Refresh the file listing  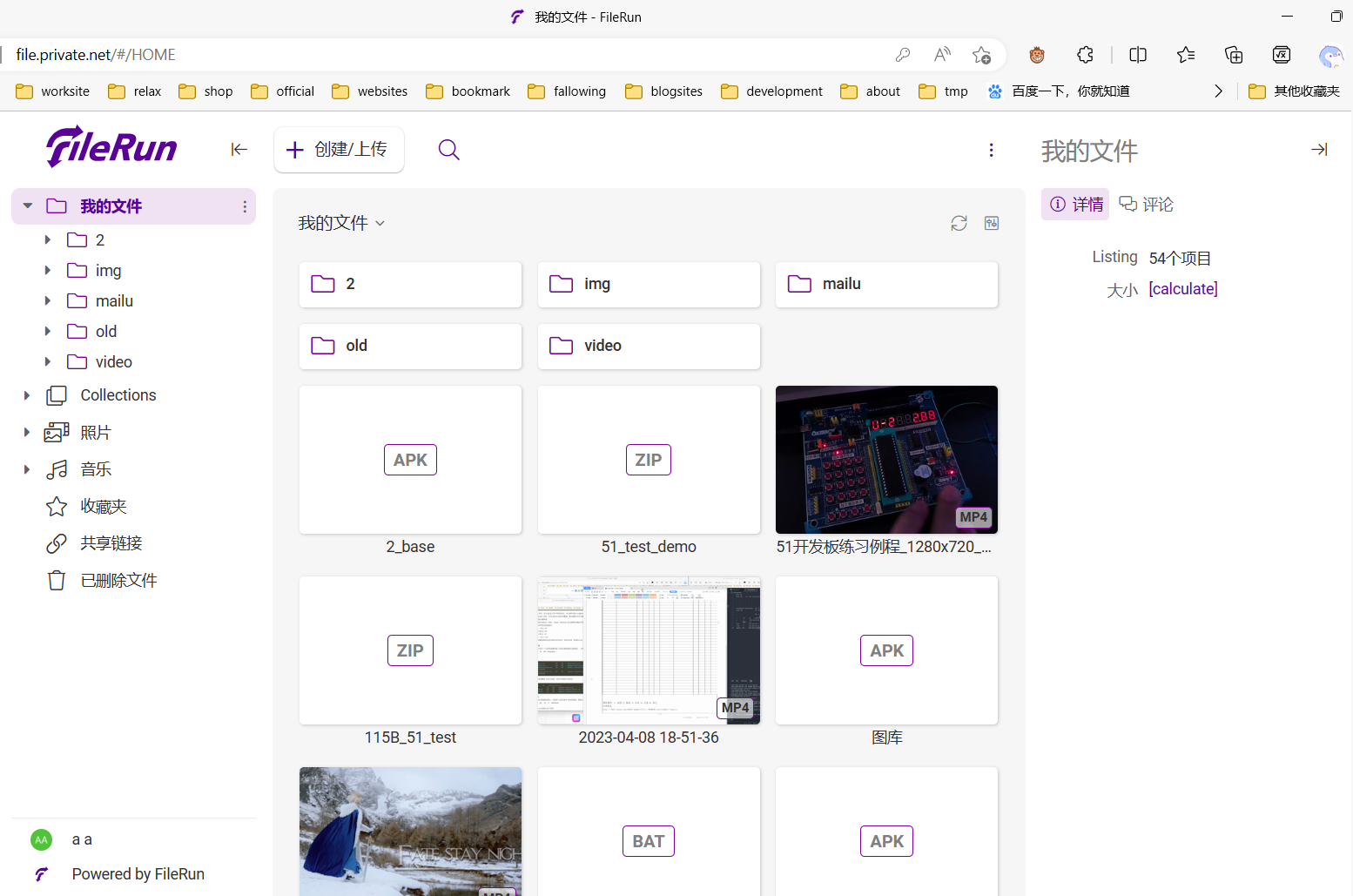click(x=959, y=223)
